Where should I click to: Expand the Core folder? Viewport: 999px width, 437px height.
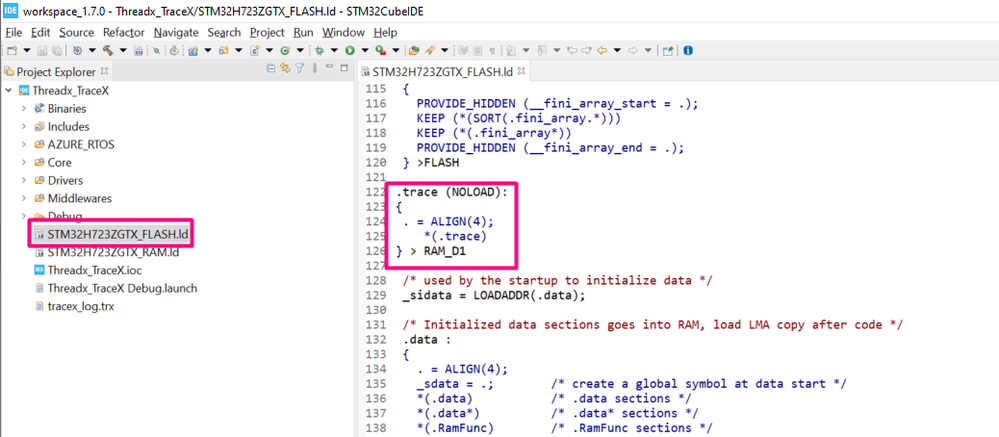[24, 162]
